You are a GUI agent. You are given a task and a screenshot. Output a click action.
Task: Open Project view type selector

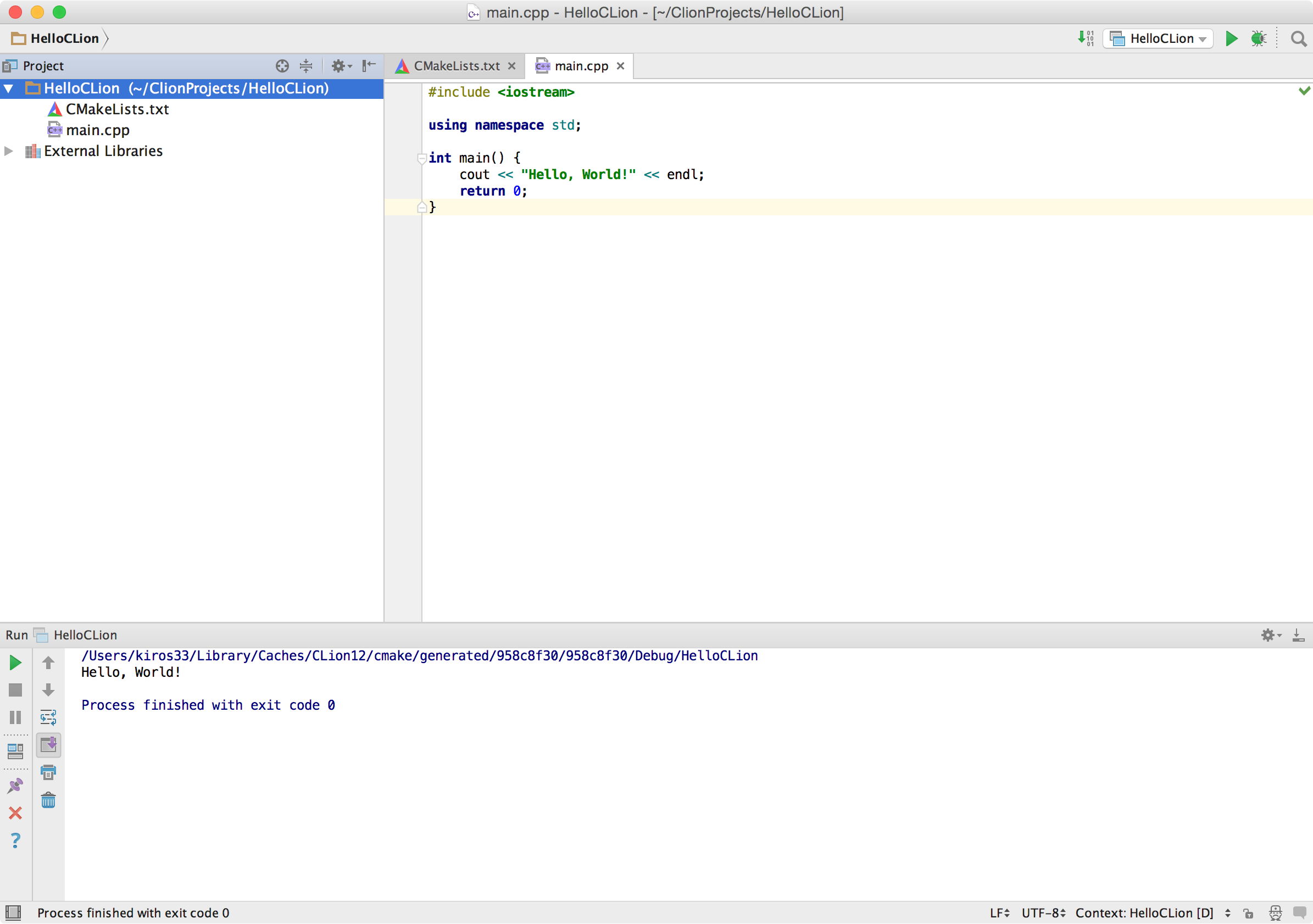pos(33,66)
